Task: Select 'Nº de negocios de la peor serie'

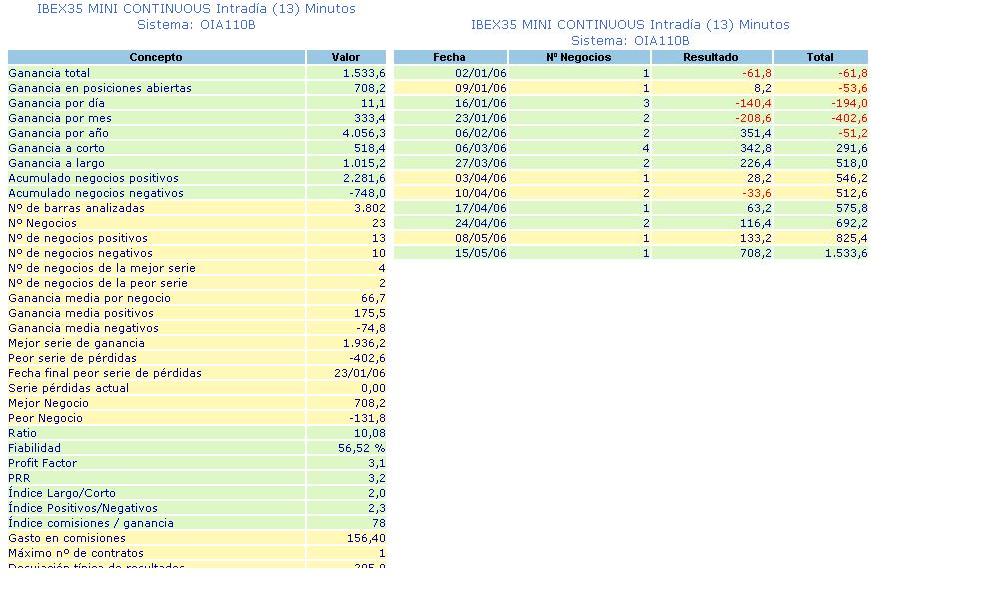Action: (x=98, y=283)
